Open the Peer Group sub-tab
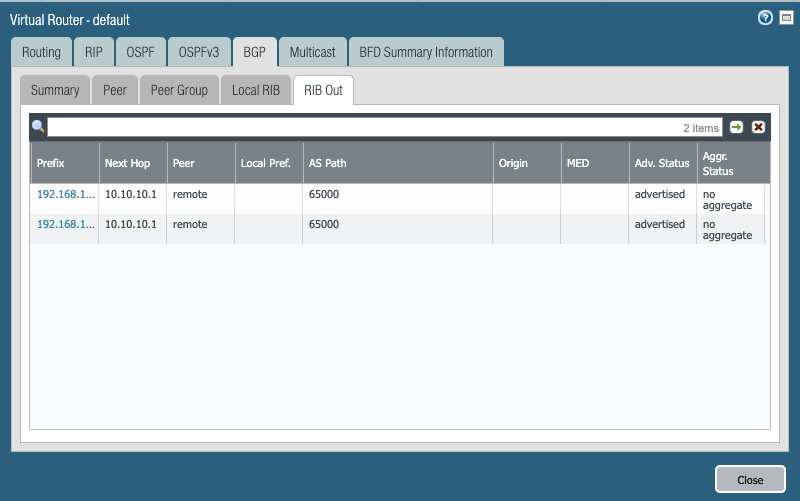Image resolution: width=800 pixels, height=501 pixels. (x=179, y=90)
